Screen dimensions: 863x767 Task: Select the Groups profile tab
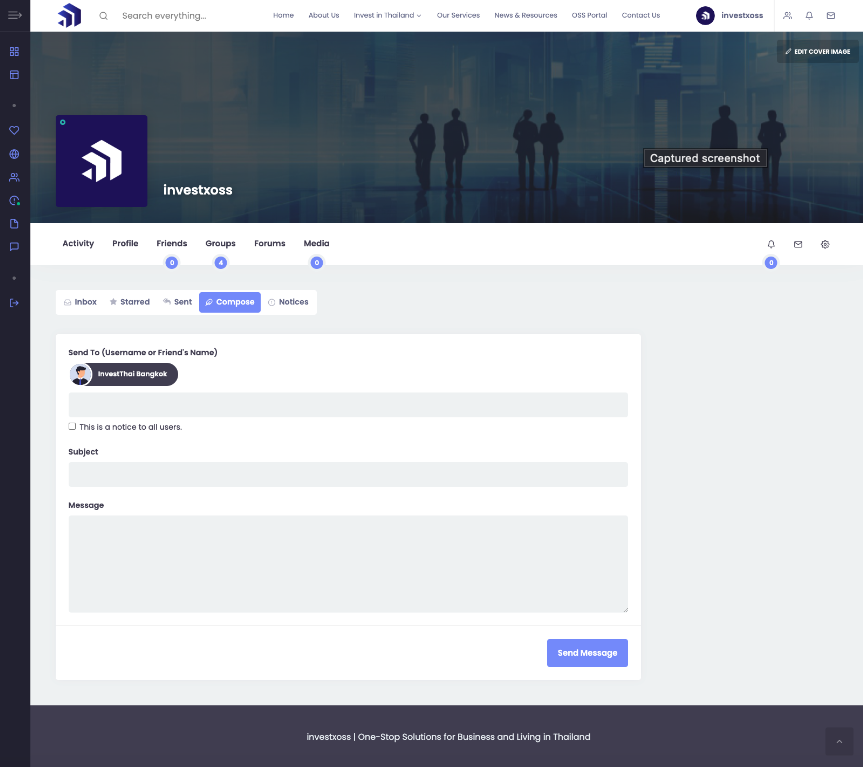click(220, 243)
